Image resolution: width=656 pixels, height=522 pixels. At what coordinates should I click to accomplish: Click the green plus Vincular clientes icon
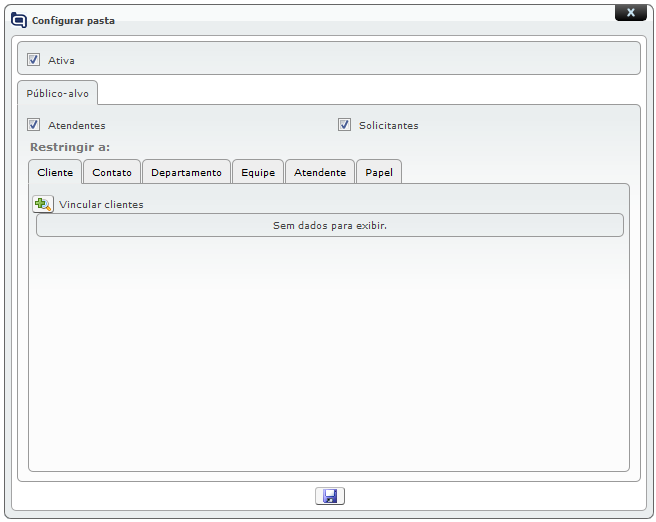(x=43, y=204)
